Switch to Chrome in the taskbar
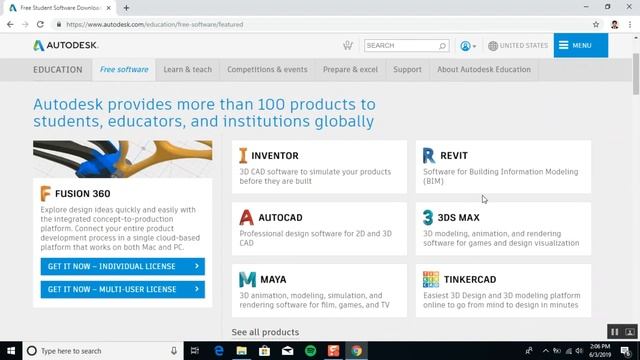 356,351
